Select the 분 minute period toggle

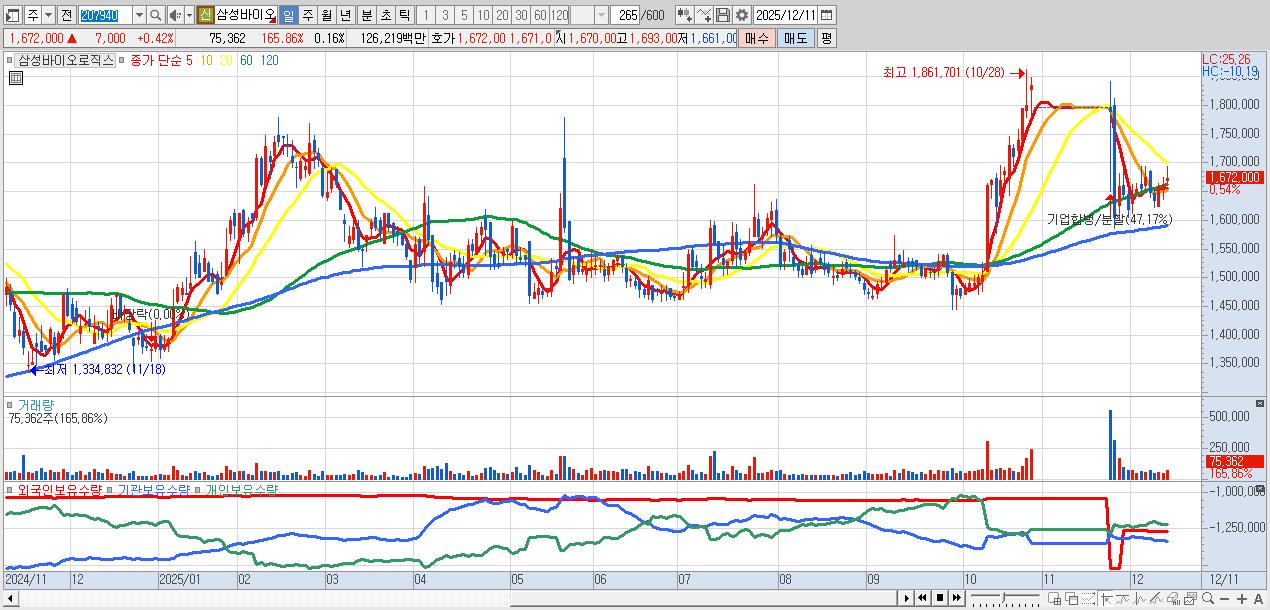coord(367,15)
